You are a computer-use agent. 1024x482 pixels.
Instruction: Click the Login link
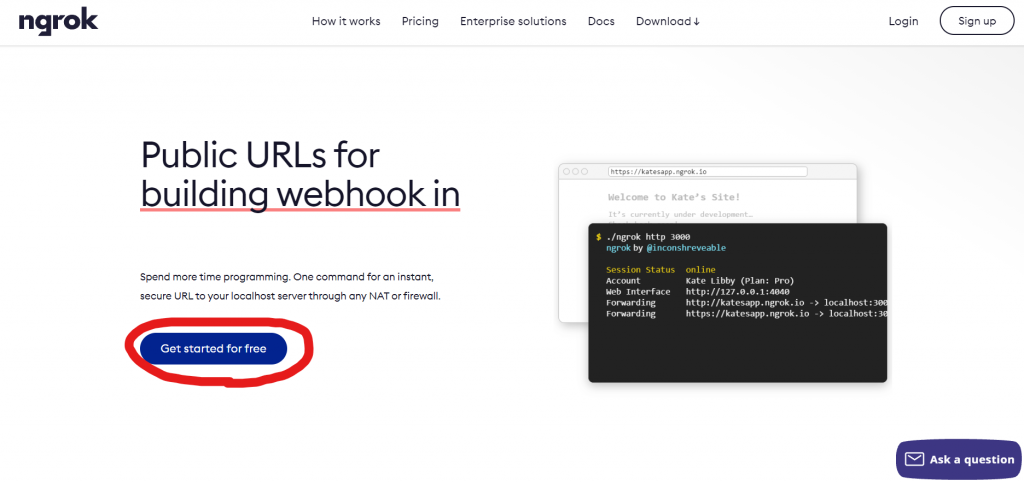(x=903, y=22)
